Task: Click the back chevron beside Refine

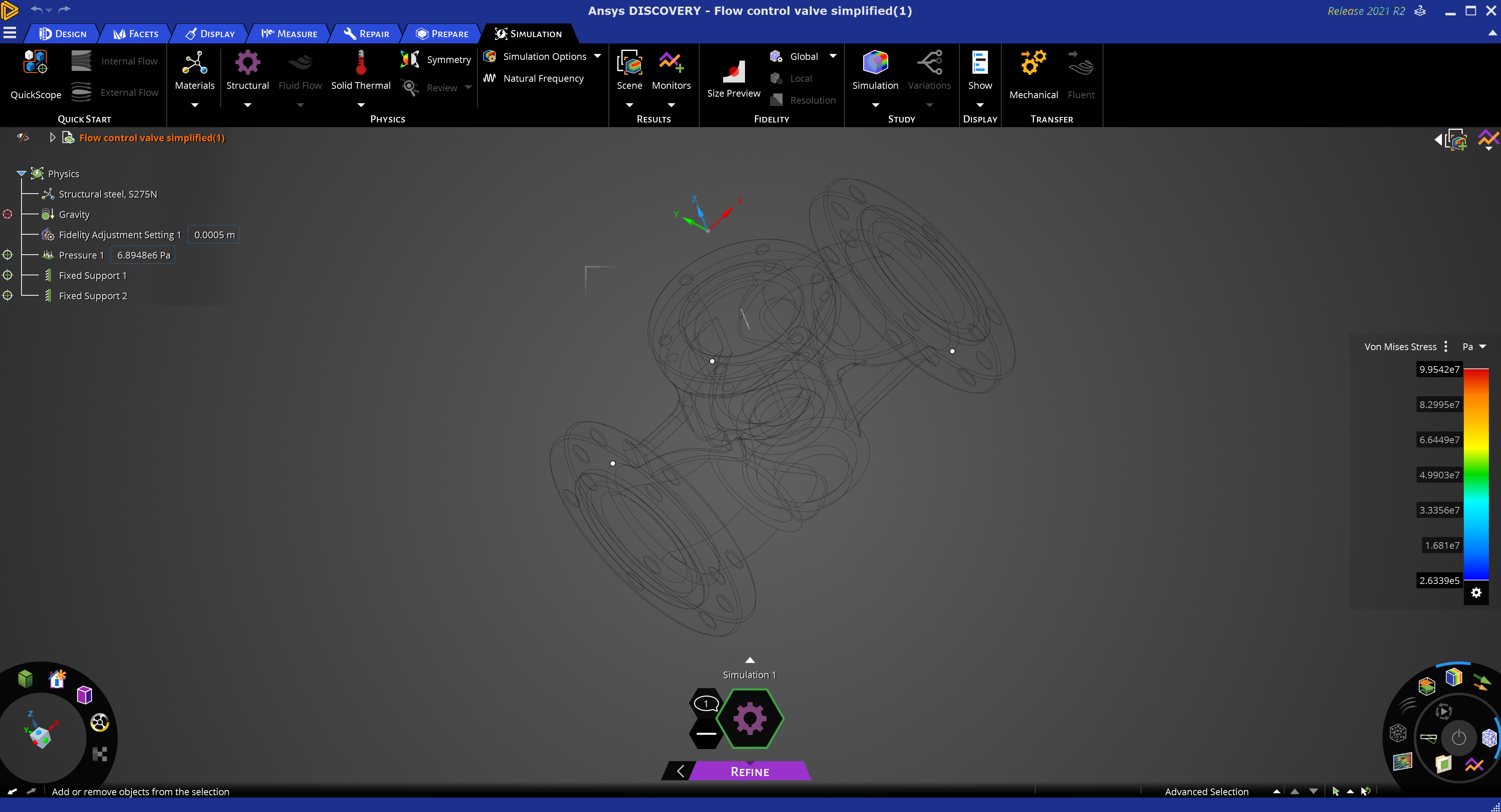Action: [x=680, y=771]
